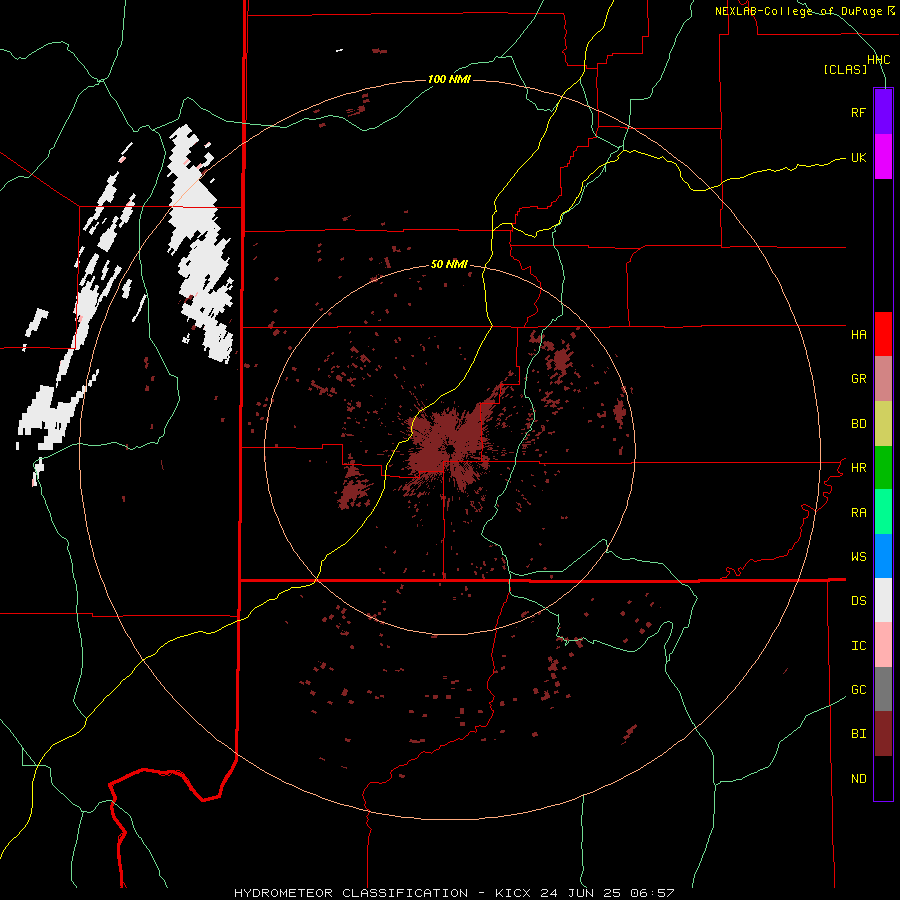Click the BD yellow legend swatch

coord(883,423)
